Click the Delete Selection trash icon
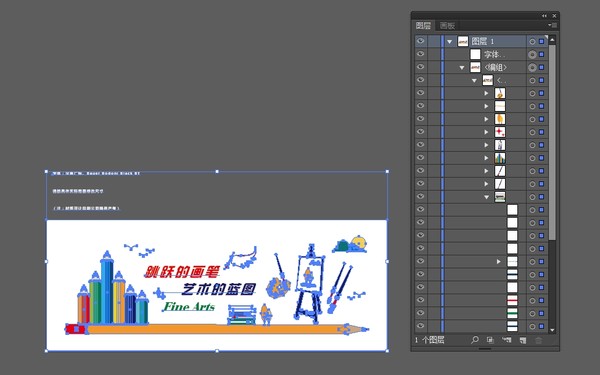Image resolution: width=600 pixels, height=375 pixels. point(538,340)
